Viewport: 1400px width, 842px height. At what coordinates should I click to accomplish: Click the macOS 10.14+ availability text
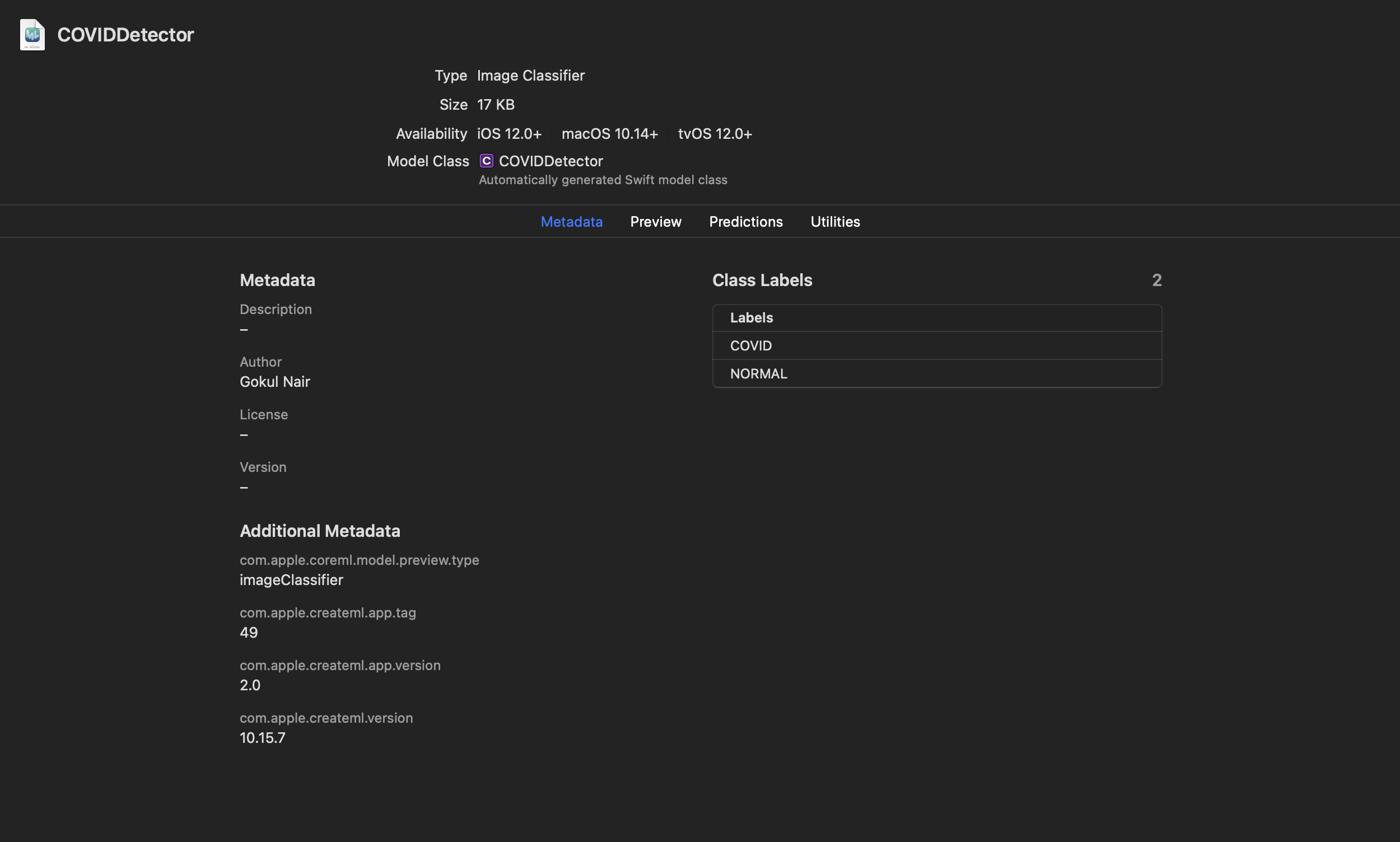point(609,134)
